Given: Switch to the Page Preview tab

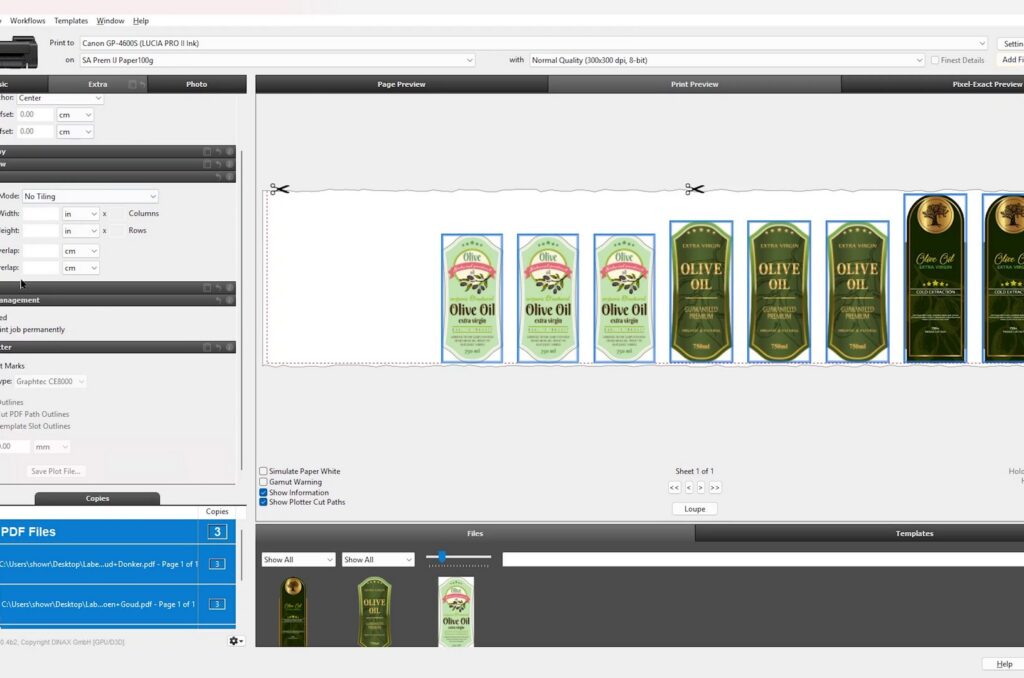Looking at the screenshot, I should tap(401, 84).
